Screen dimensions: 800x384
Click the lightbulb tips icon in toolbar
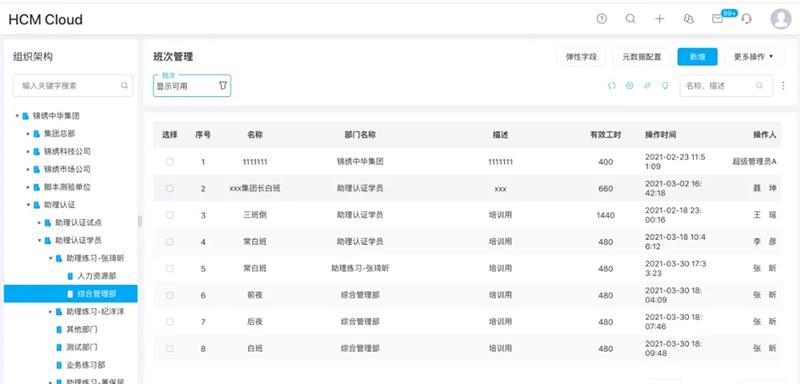(x=665, y=86)
